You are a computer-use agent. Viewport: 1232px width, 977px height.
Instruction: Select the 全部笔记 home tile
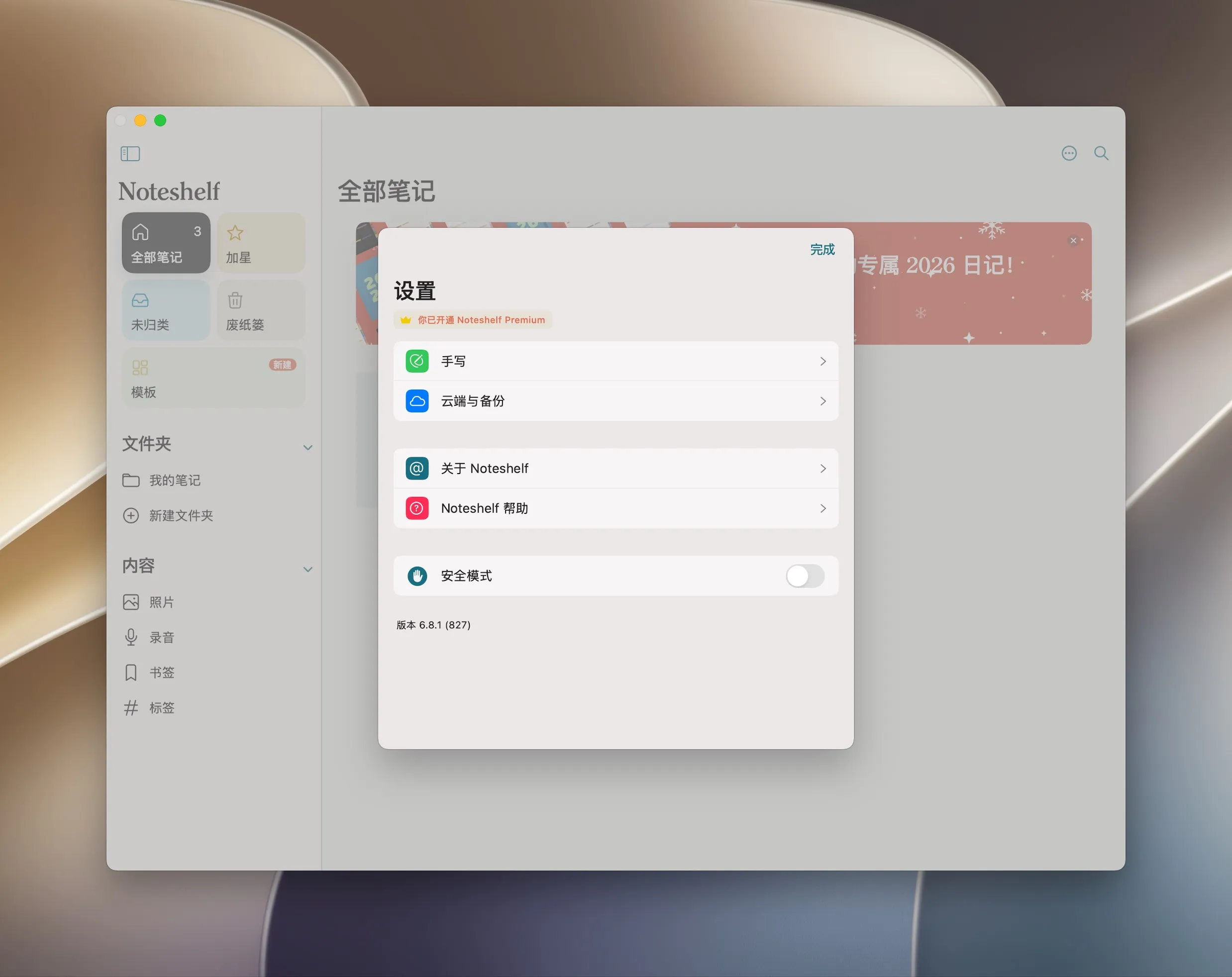pos(166,243)
